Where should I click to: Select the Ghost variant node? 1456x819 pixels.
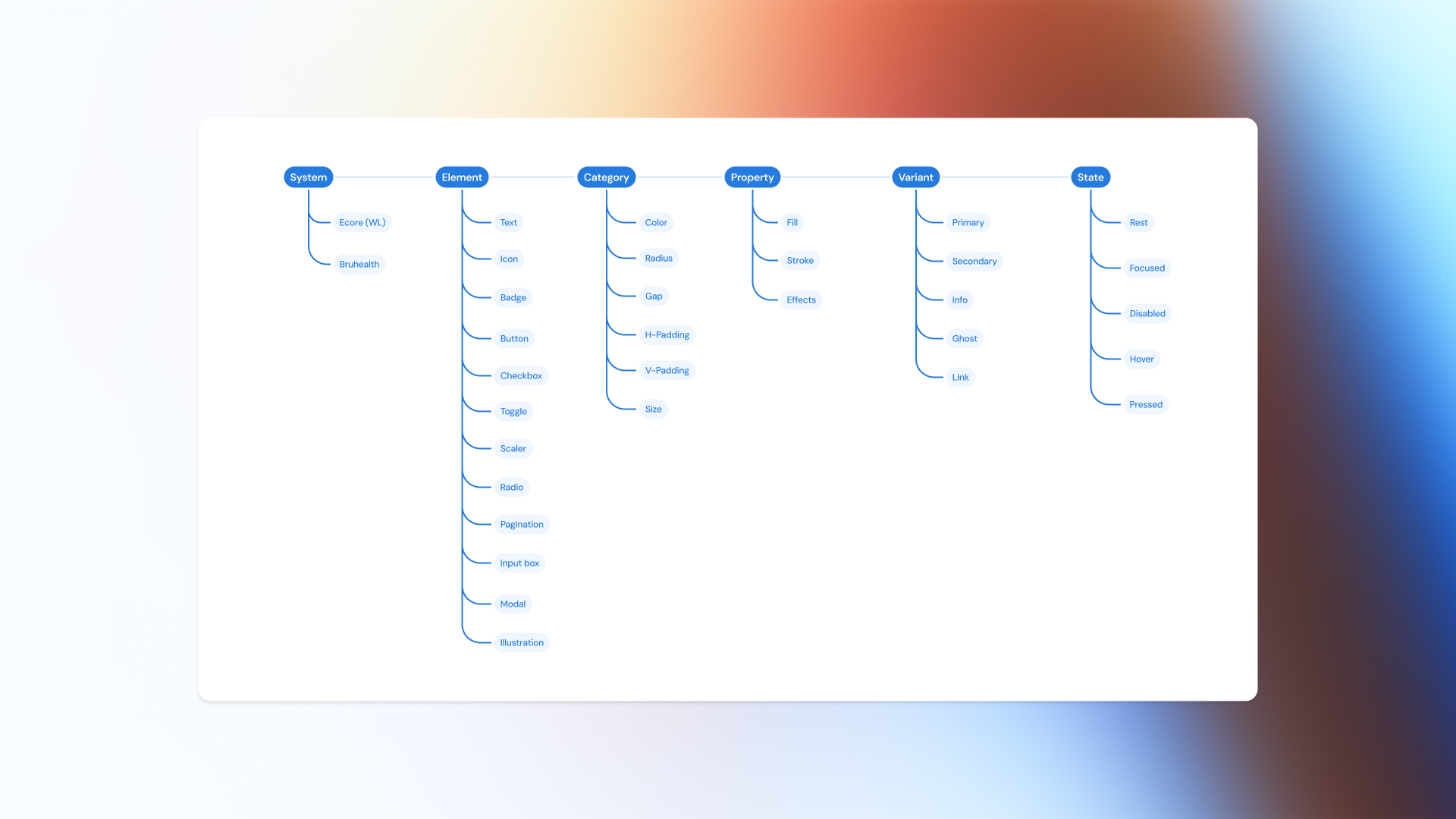[x=964, y=338]
